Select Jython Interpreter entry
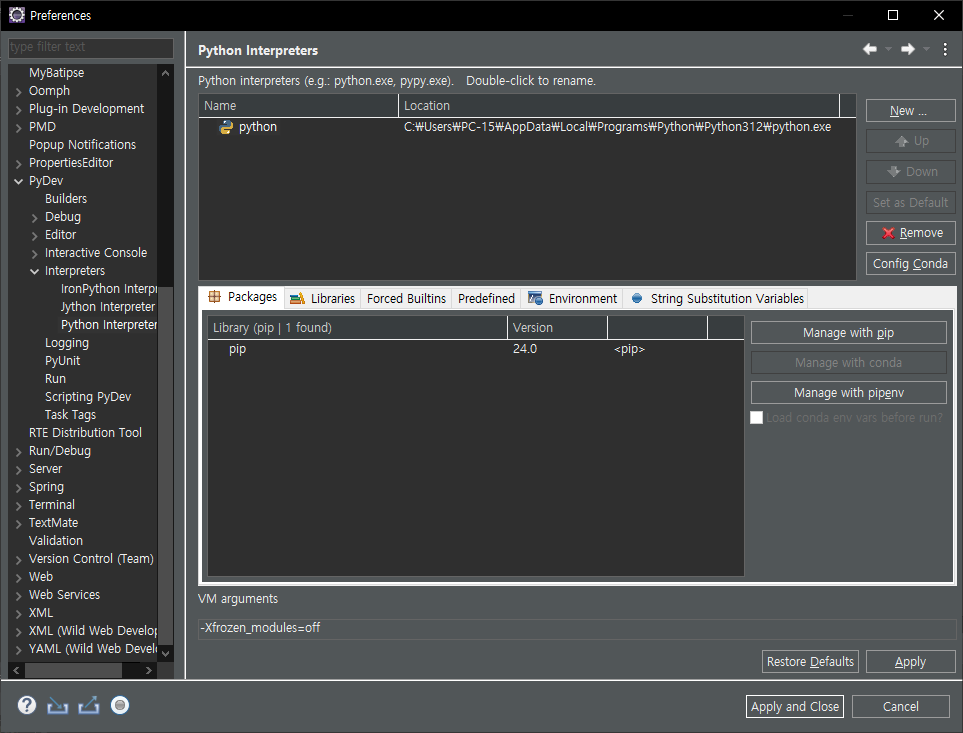This screenshot has height=733, width=963. (x=108, y=307)
